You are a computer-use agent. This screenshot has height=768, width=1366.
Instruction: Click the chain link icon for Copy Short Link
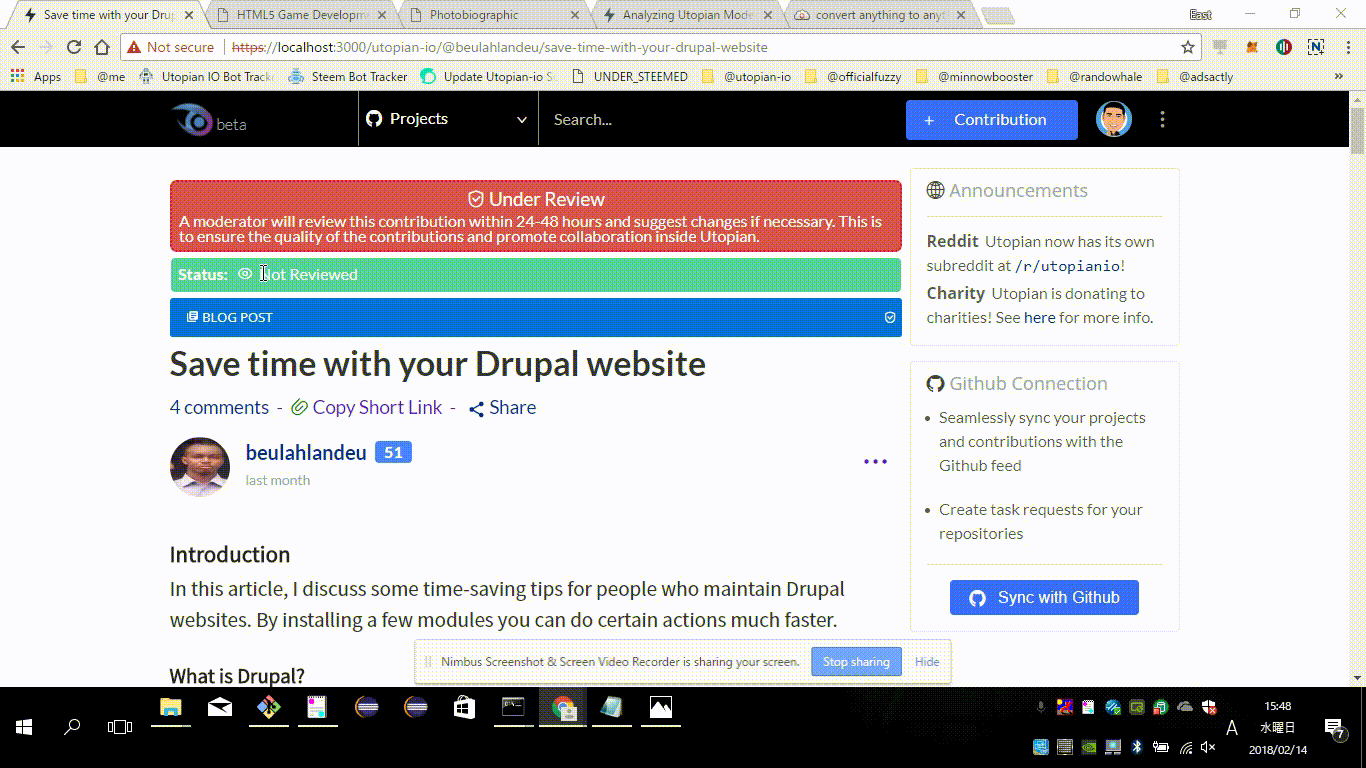299,408
